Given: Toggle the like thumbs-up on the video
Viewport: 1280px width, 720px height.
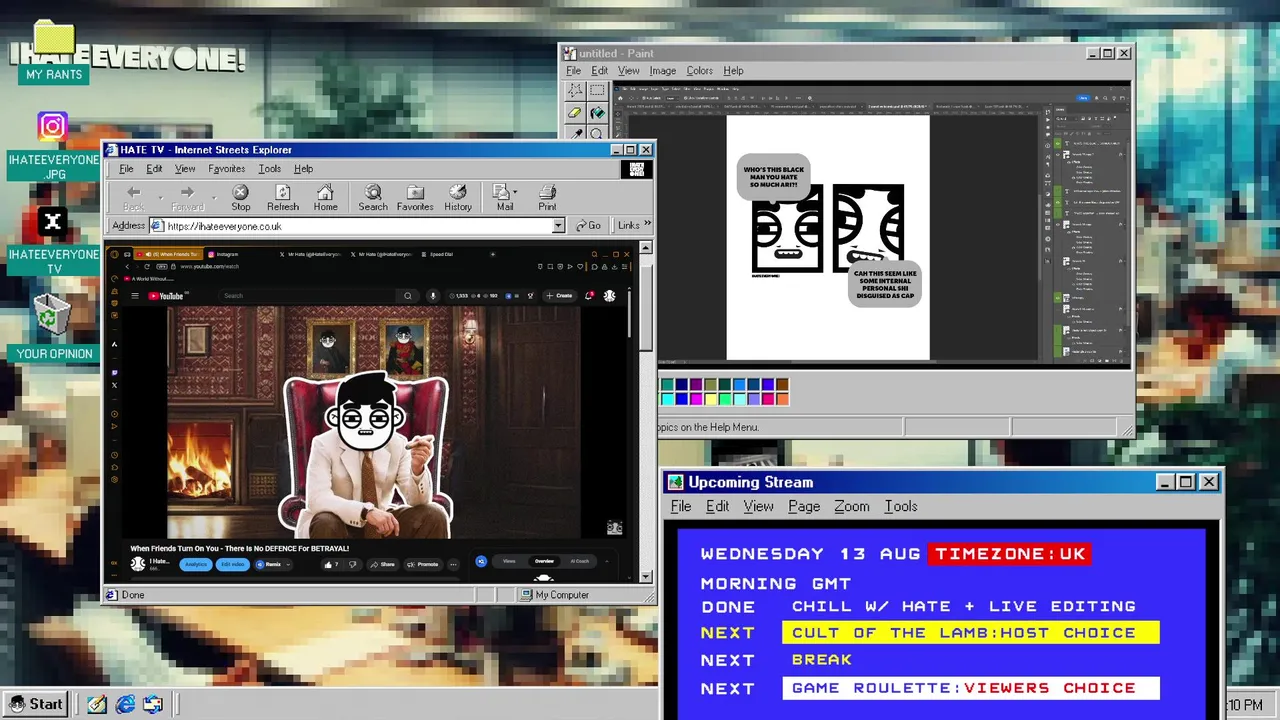Looking at the screenshot, I should click(329, 564).
